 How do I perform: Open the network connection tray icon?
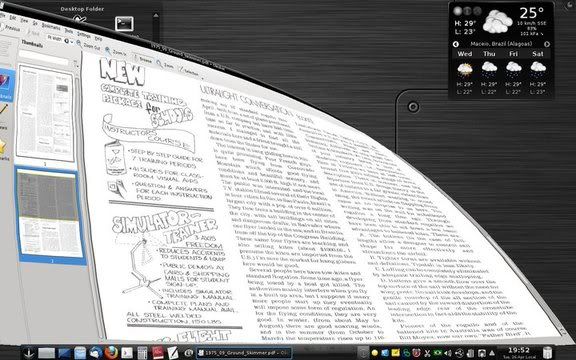coord(481,353)
